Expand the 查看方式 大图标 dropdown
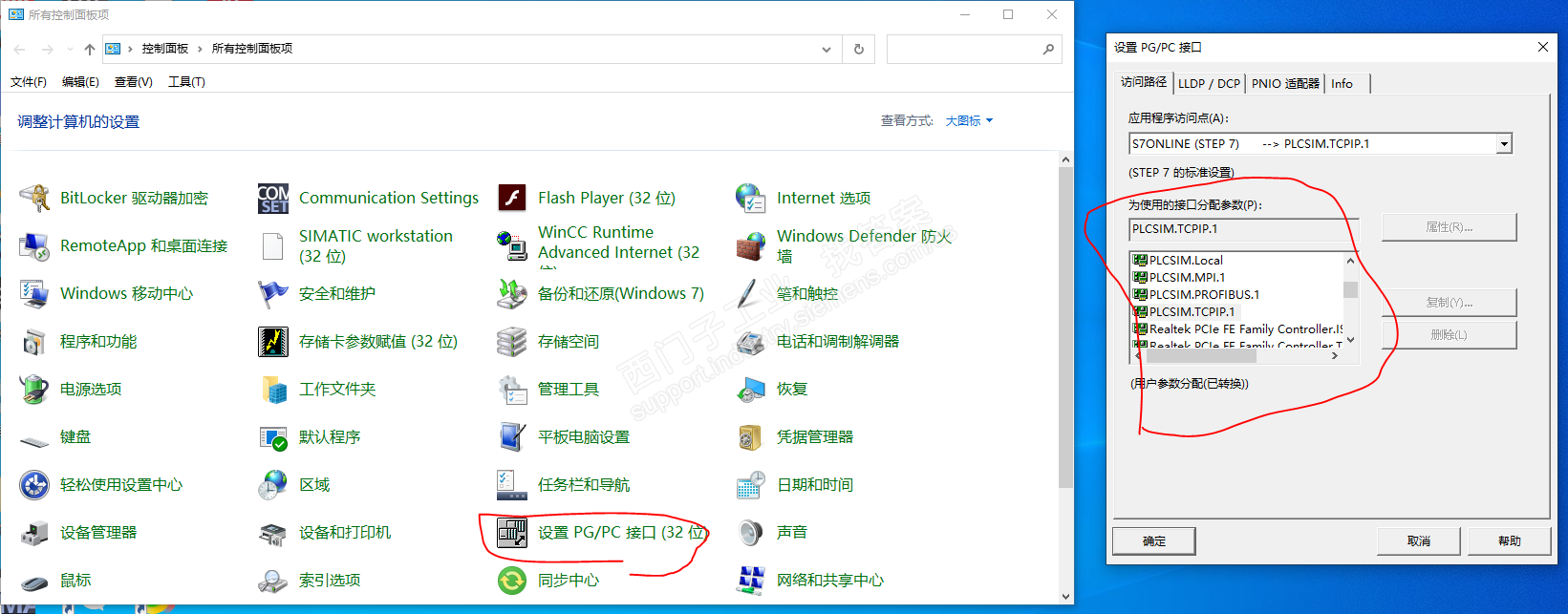 (969, 120)
